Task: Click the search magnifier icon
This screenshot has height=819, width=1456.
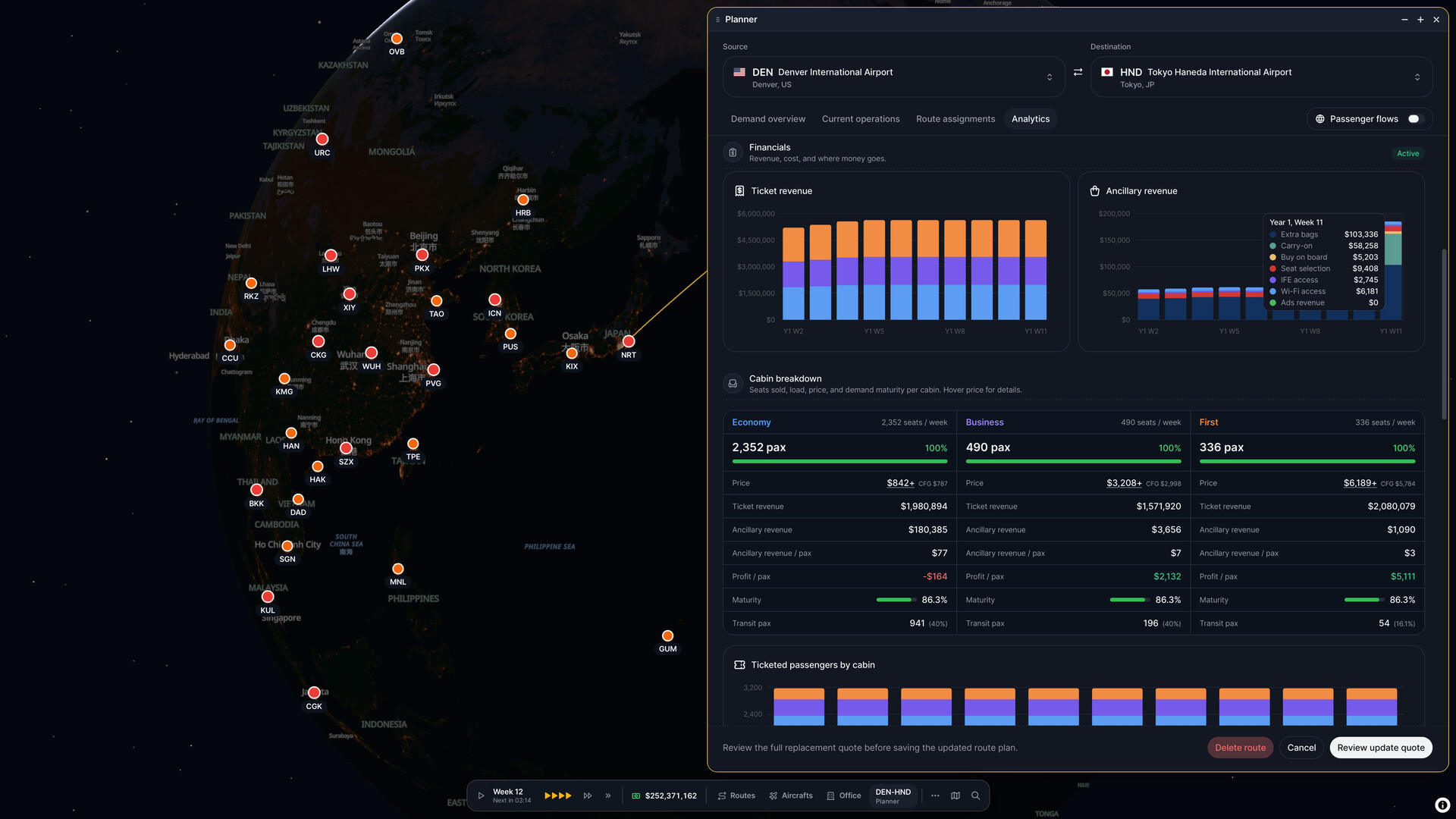Action: 976,795
